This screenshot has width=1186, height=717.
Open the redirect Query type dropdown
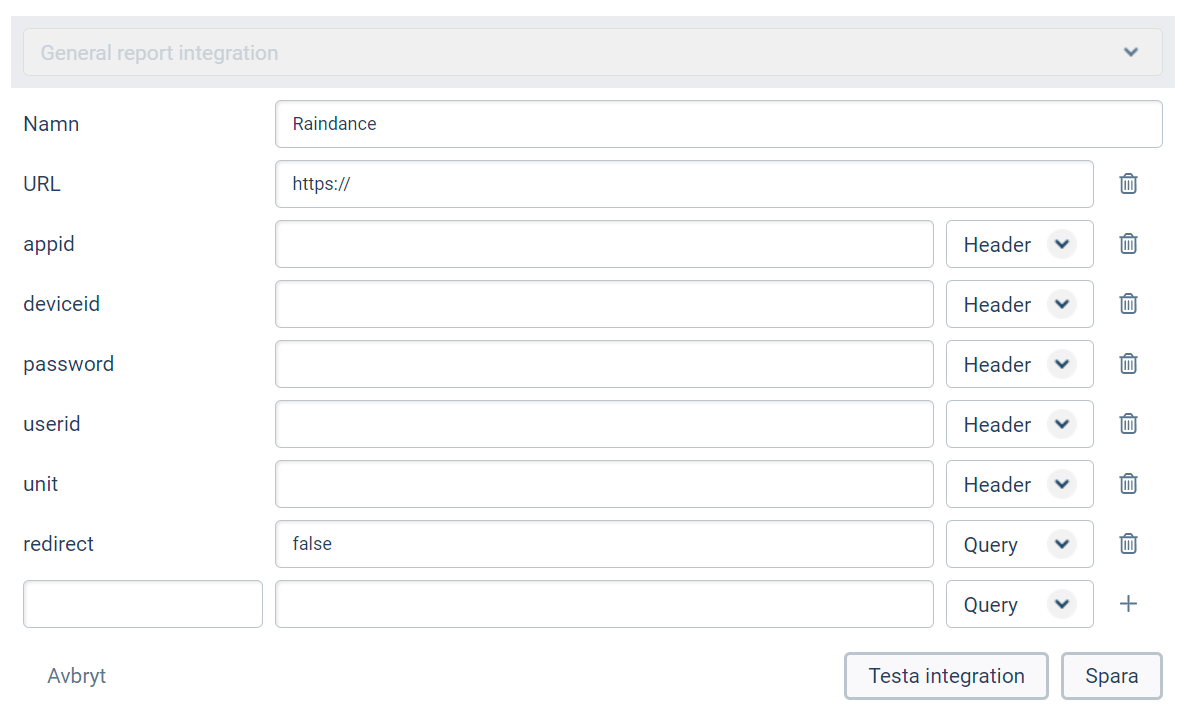[1019, 545]
